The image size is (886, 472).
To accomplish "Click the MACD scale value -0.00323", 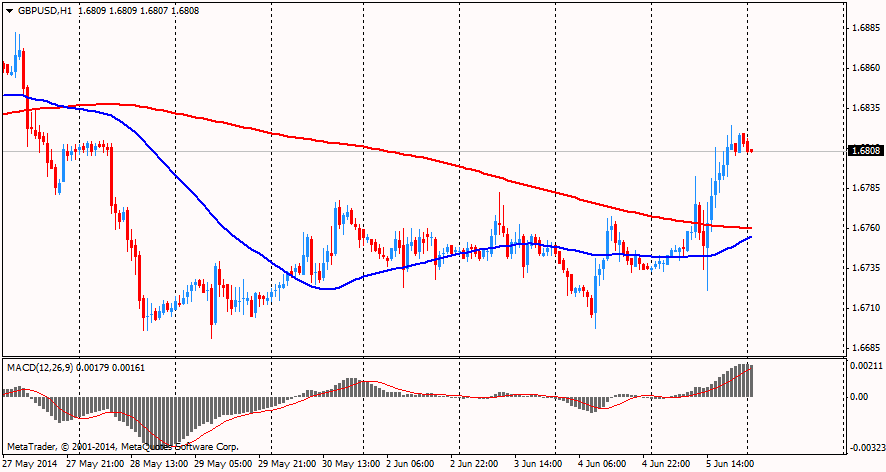I will coord(865,449).
